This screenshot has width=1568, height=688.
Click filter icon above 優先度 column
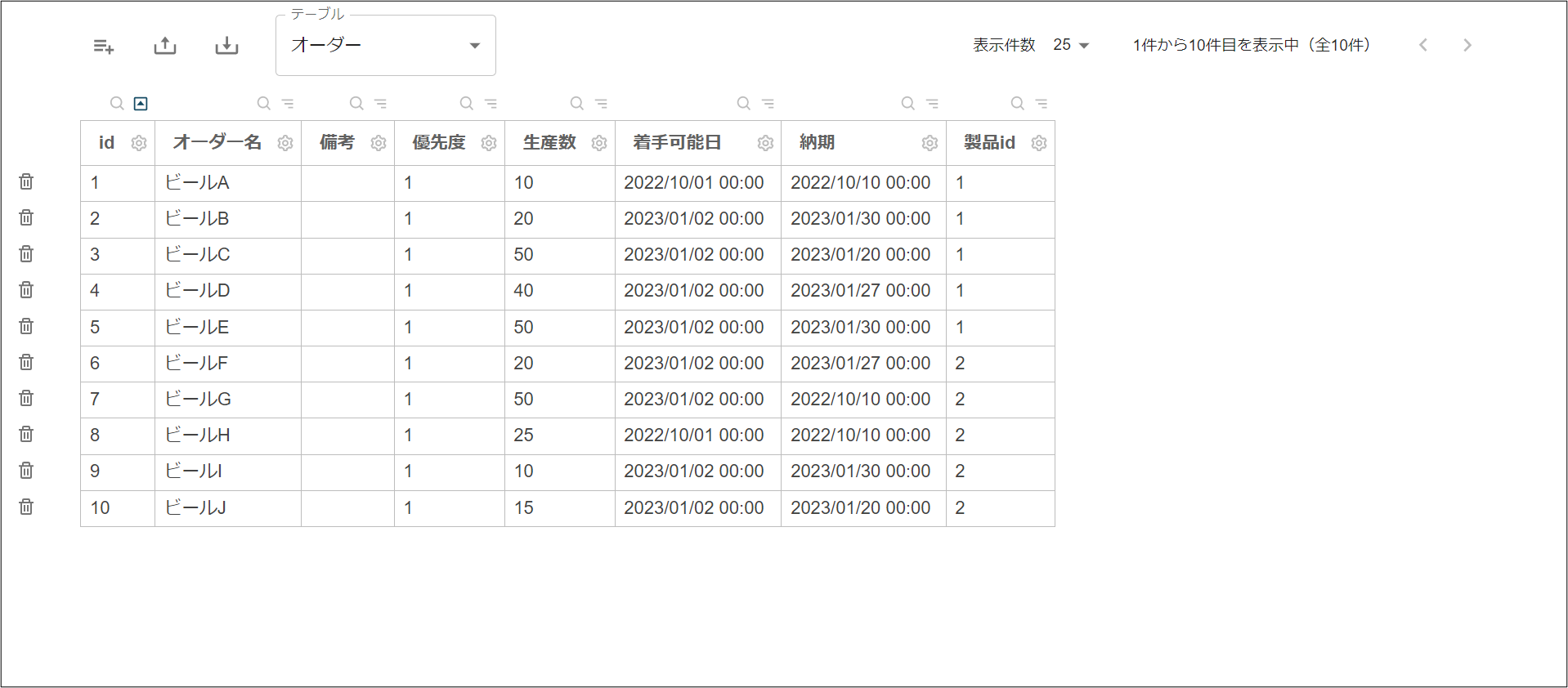coord(491,103)
